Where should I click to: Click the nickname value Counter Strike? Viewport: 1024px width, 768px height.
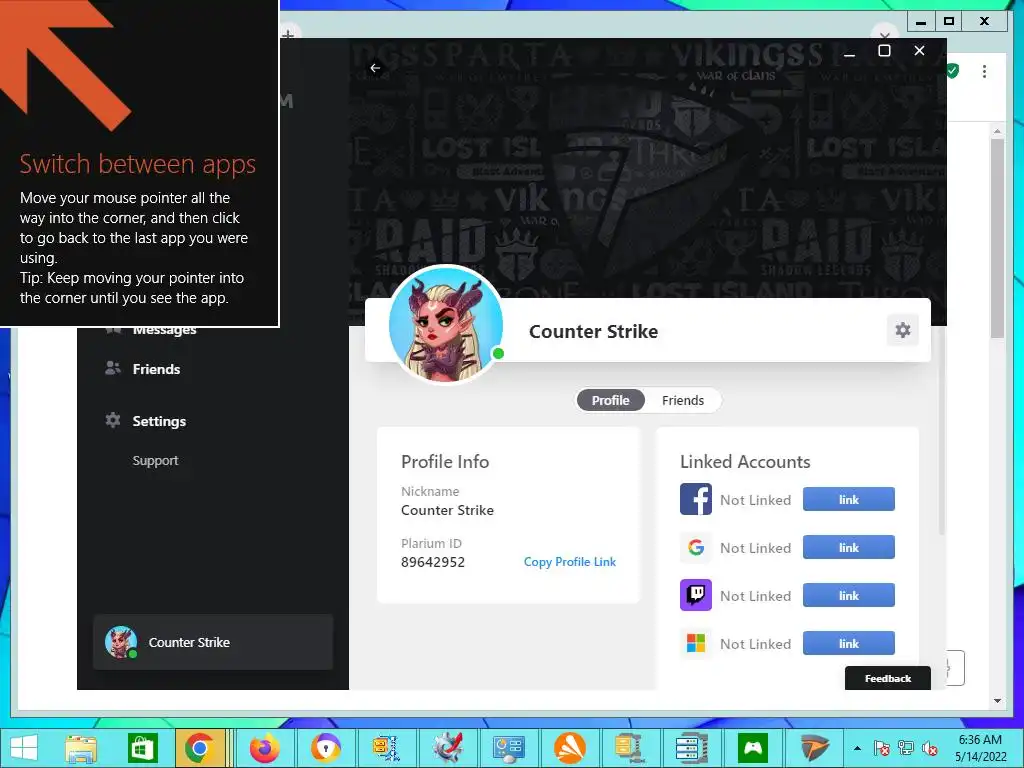click(x=447, y=510)
